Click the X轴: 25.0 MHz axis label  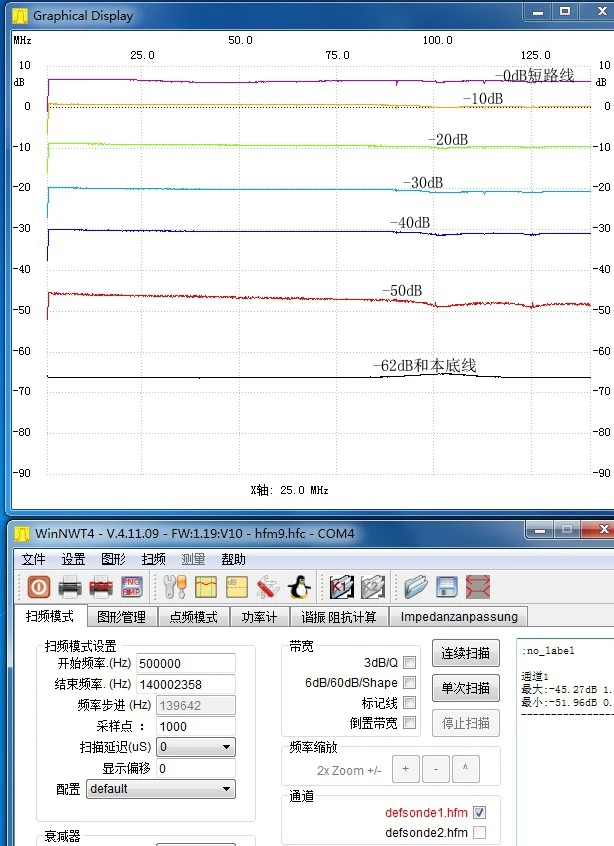[x=290, y=490]
